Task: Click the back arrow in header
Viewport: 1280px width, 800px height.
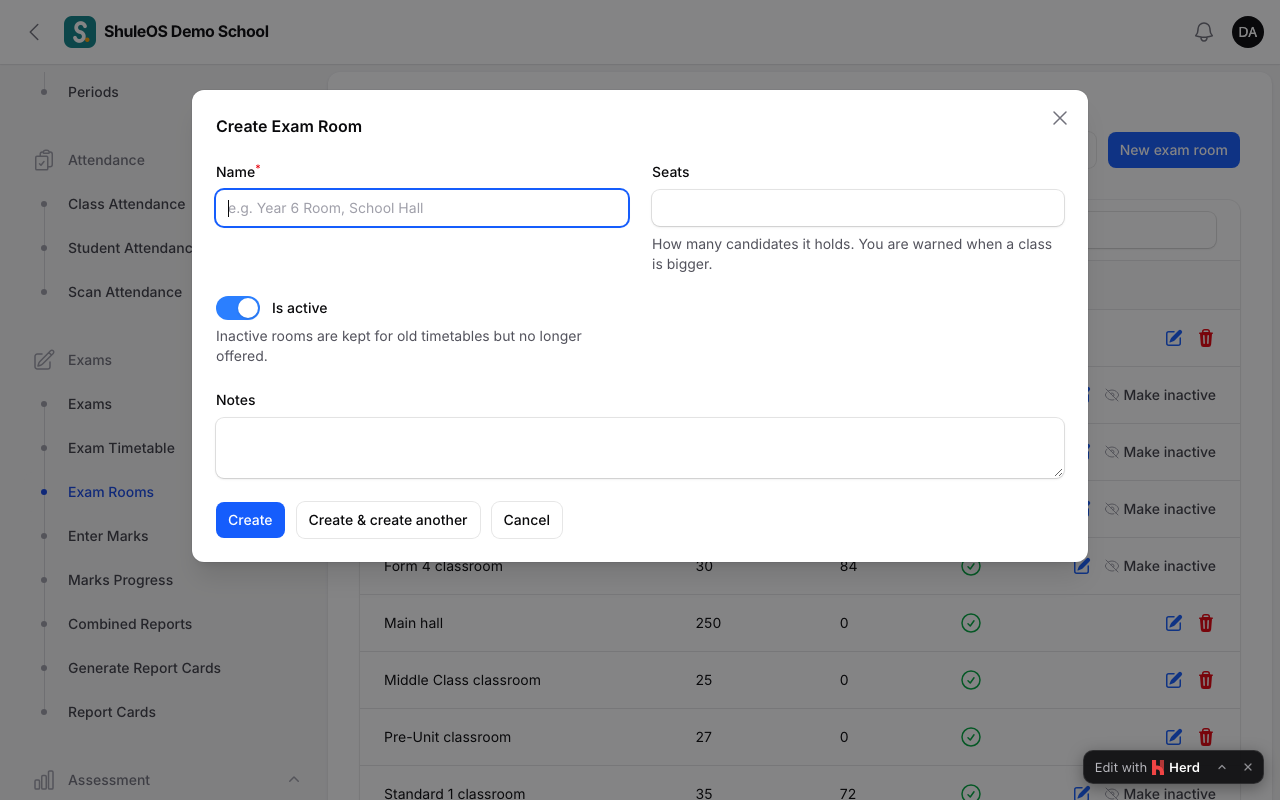Action: click(x=34, y=32)
